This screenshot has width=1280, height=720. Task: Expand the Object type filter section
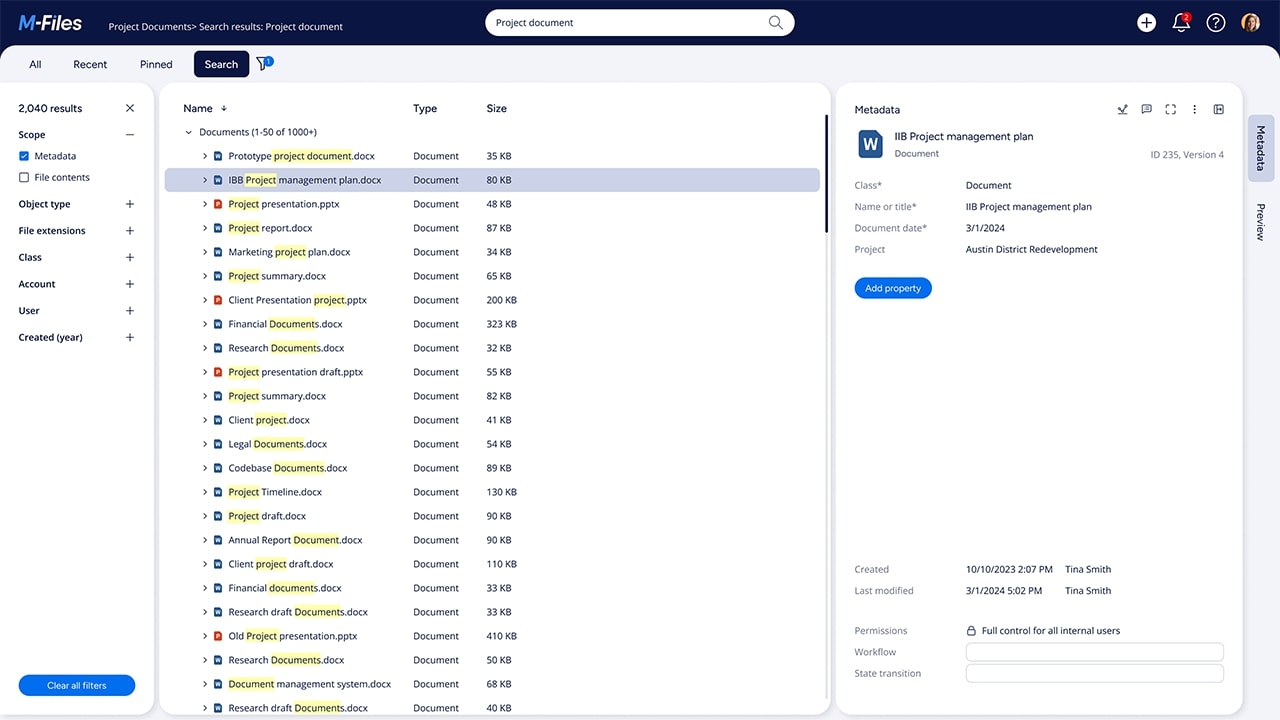pyautogui.click(x=128, y=204)
